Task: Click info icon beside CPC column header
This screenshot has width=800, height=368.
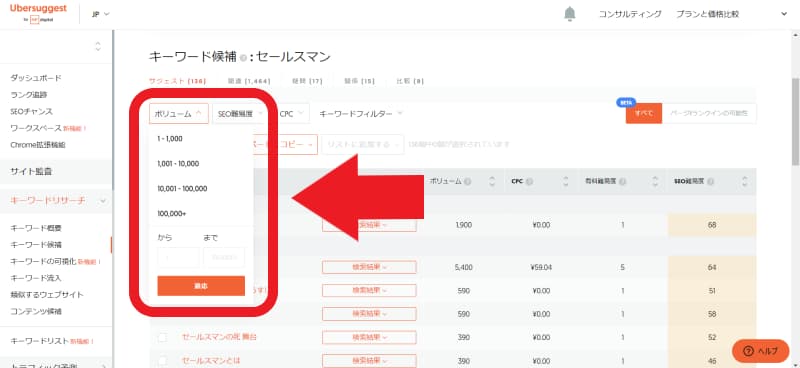Action: (x=530, y=181)
